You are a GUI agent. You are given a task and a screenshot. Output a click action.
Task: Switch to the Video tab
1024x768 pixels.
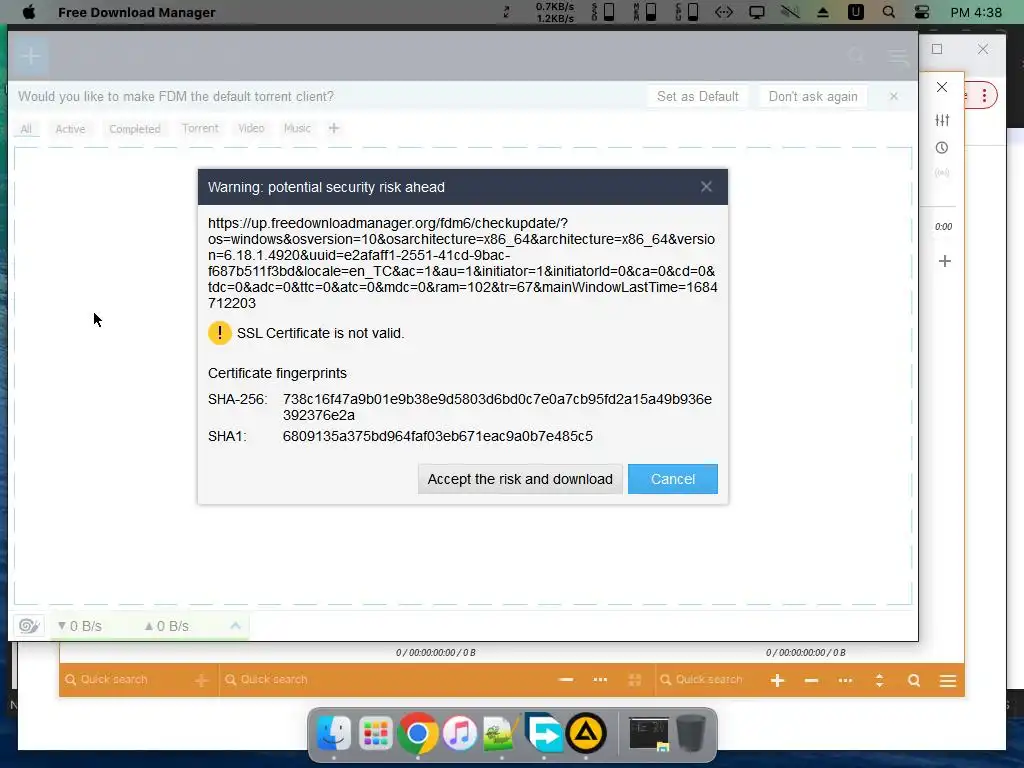(x=251, y=128)
